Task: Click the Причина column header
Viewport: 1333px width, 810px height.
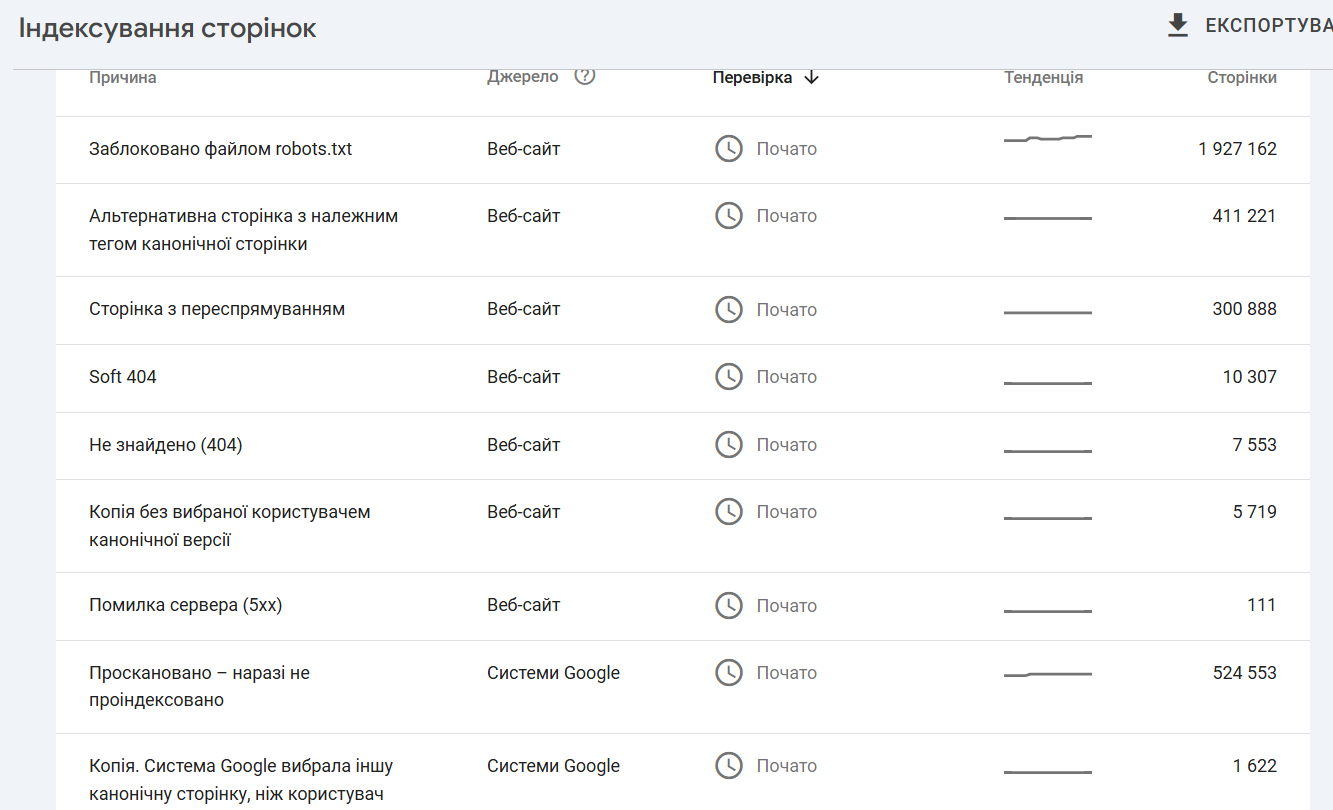Action: 123,77
